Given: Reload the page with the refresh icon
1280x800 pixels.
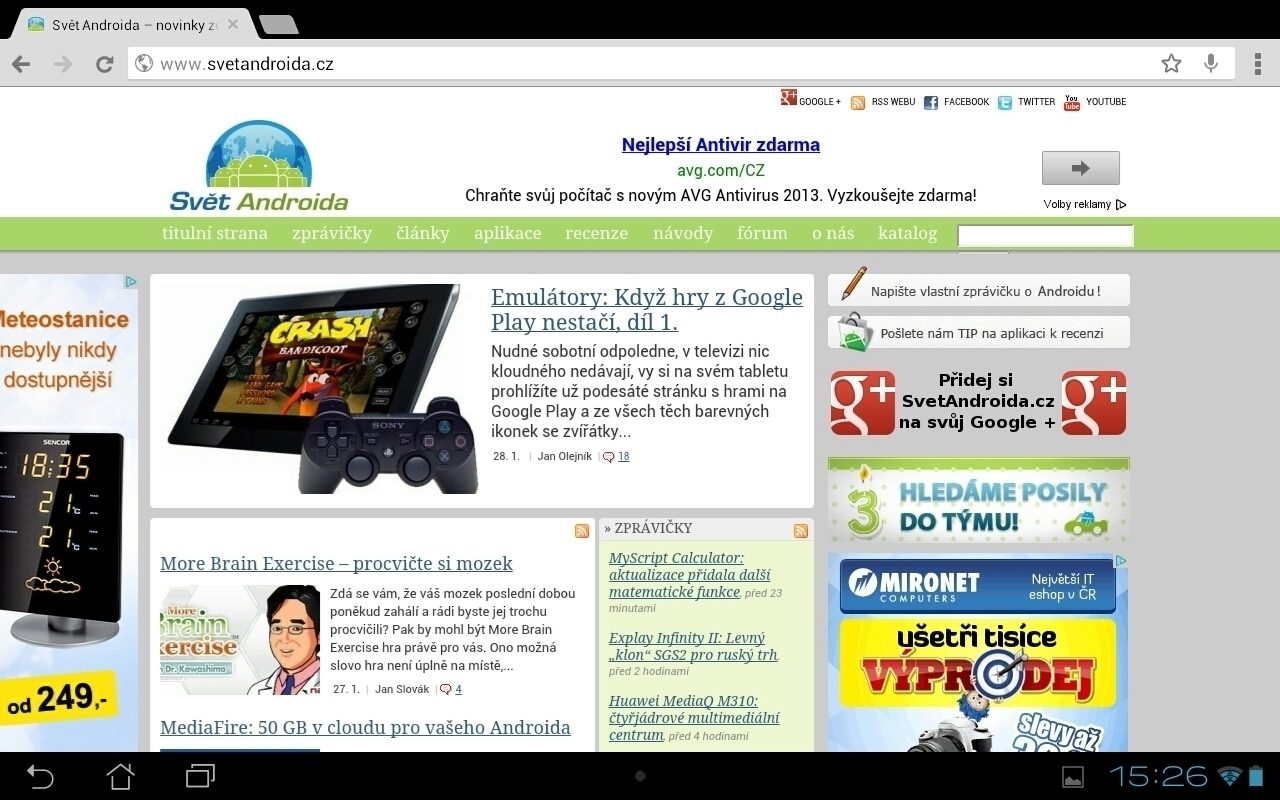Looking at the screenshot, I should 104,64.
